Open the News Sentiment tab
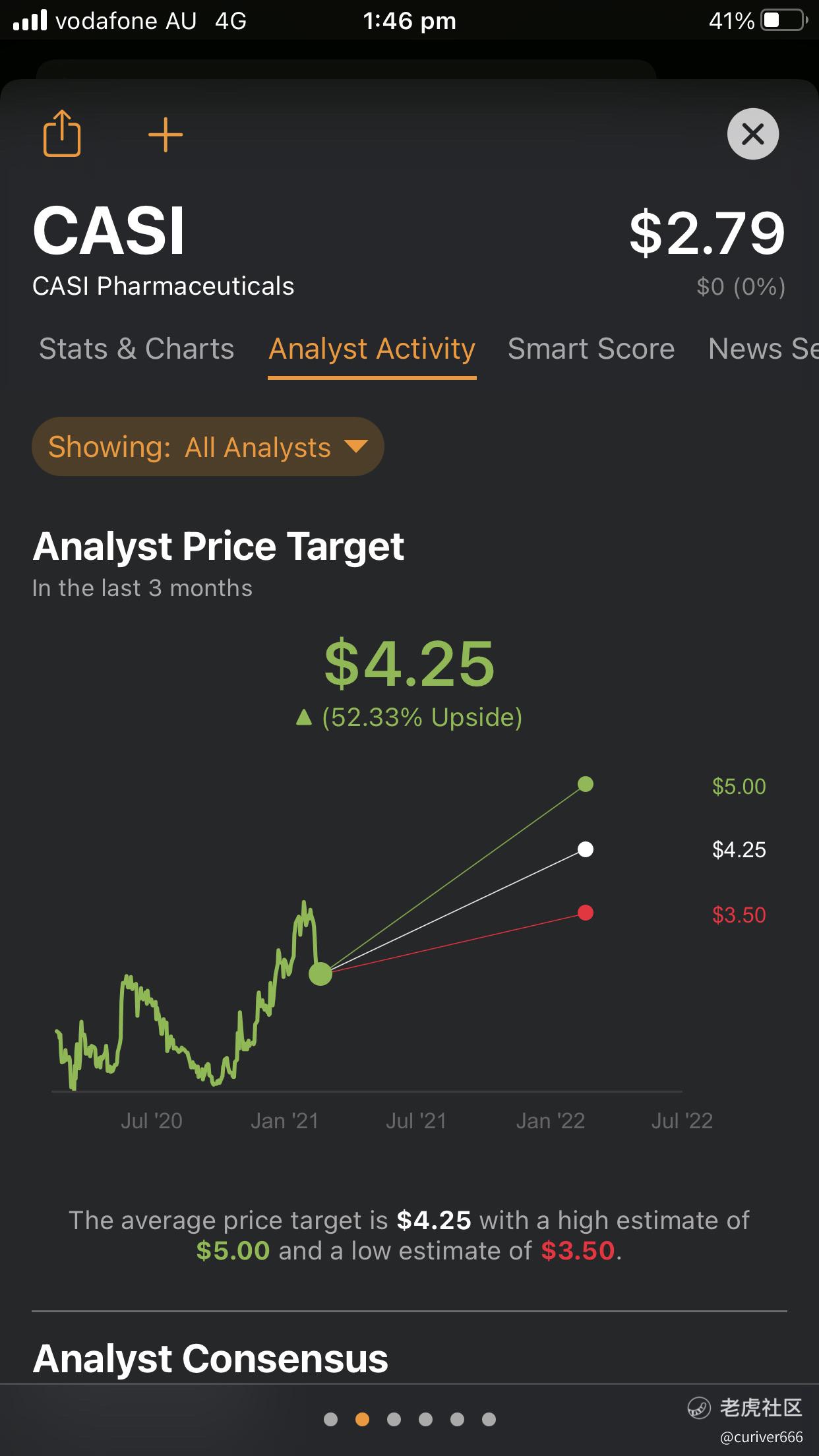 click(763, 349)
